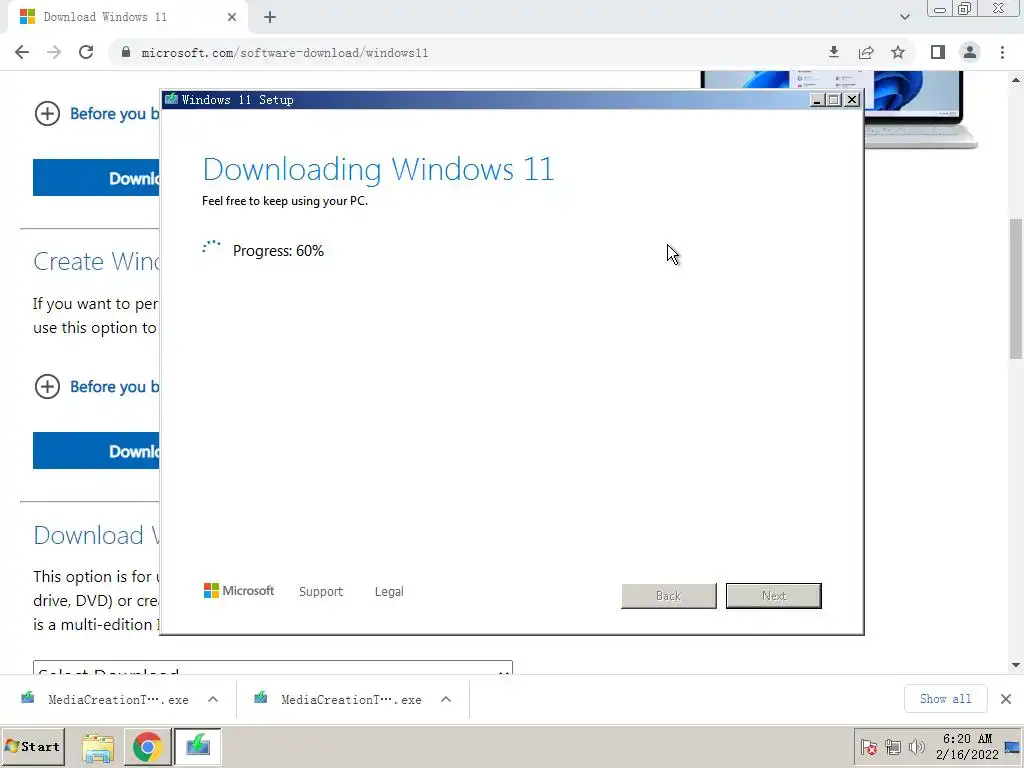This screenshot has height=768, width=1024.
Task: Open Chrome three-dot menu
Action: click(x=1002, y=52)
